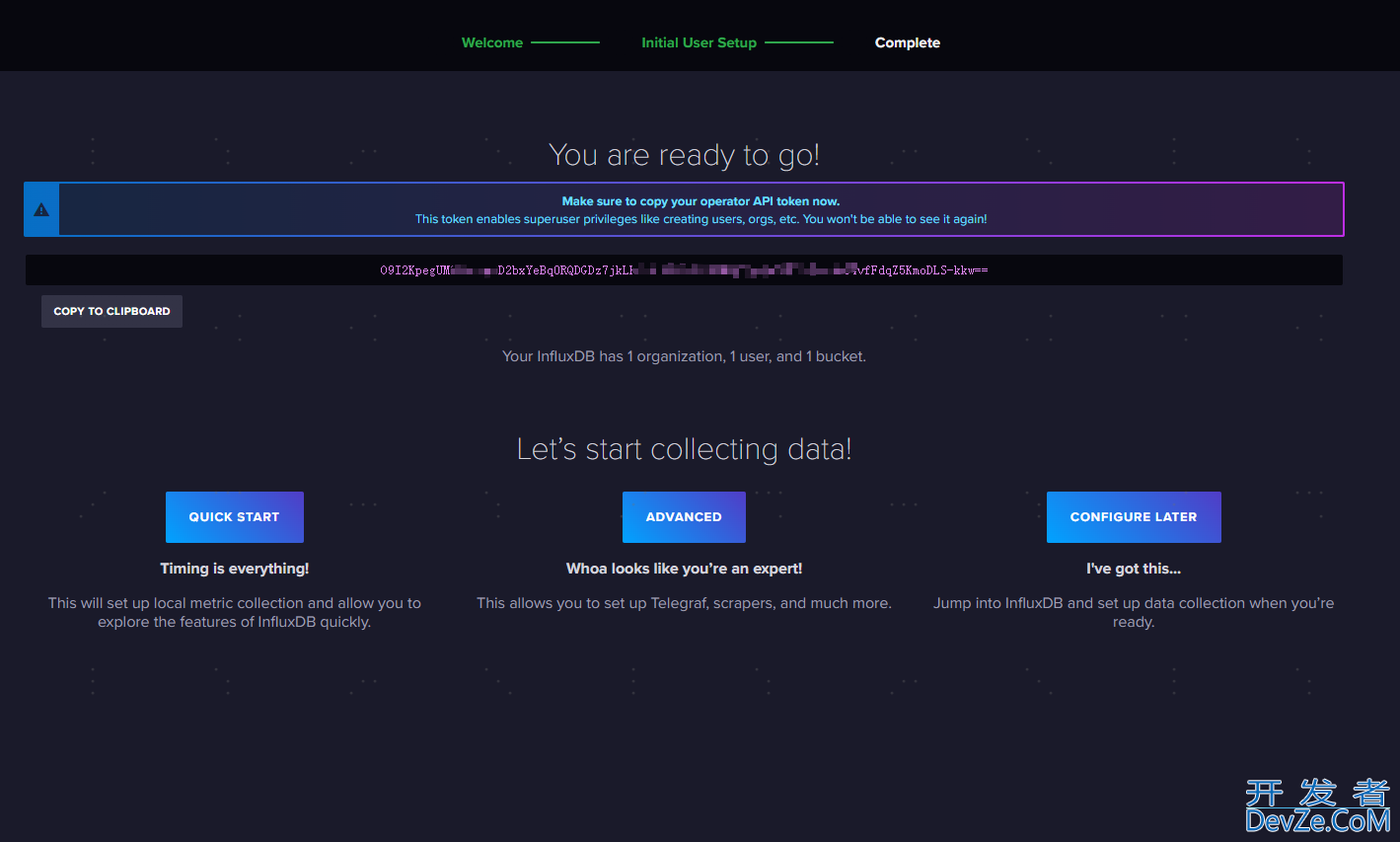Click the 'You are ready to go!' heading

(684, 155)
